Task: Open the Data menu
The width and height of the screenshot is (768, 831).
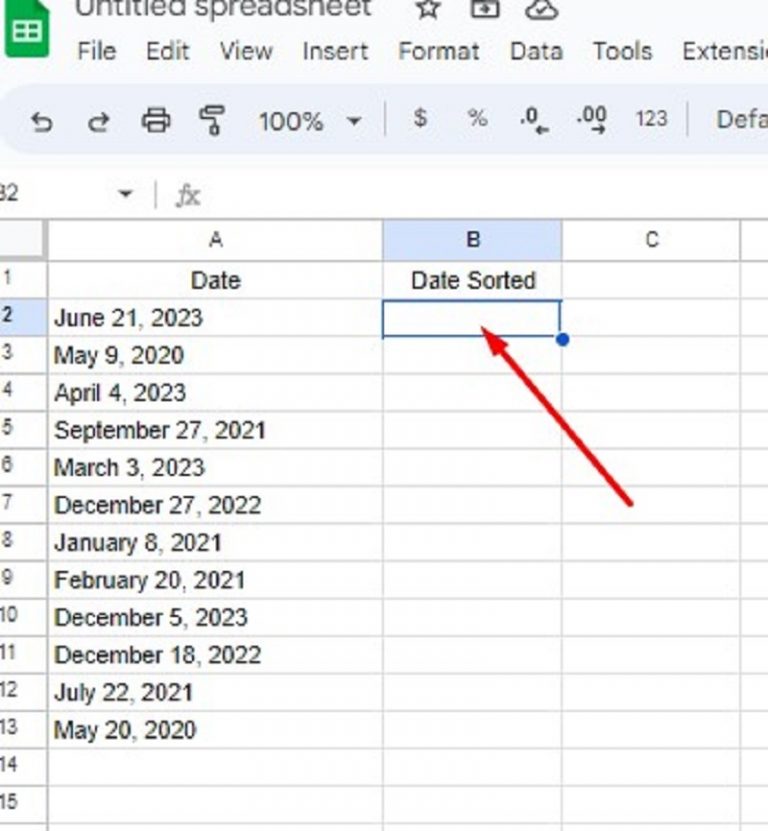Action: [536, 52]
